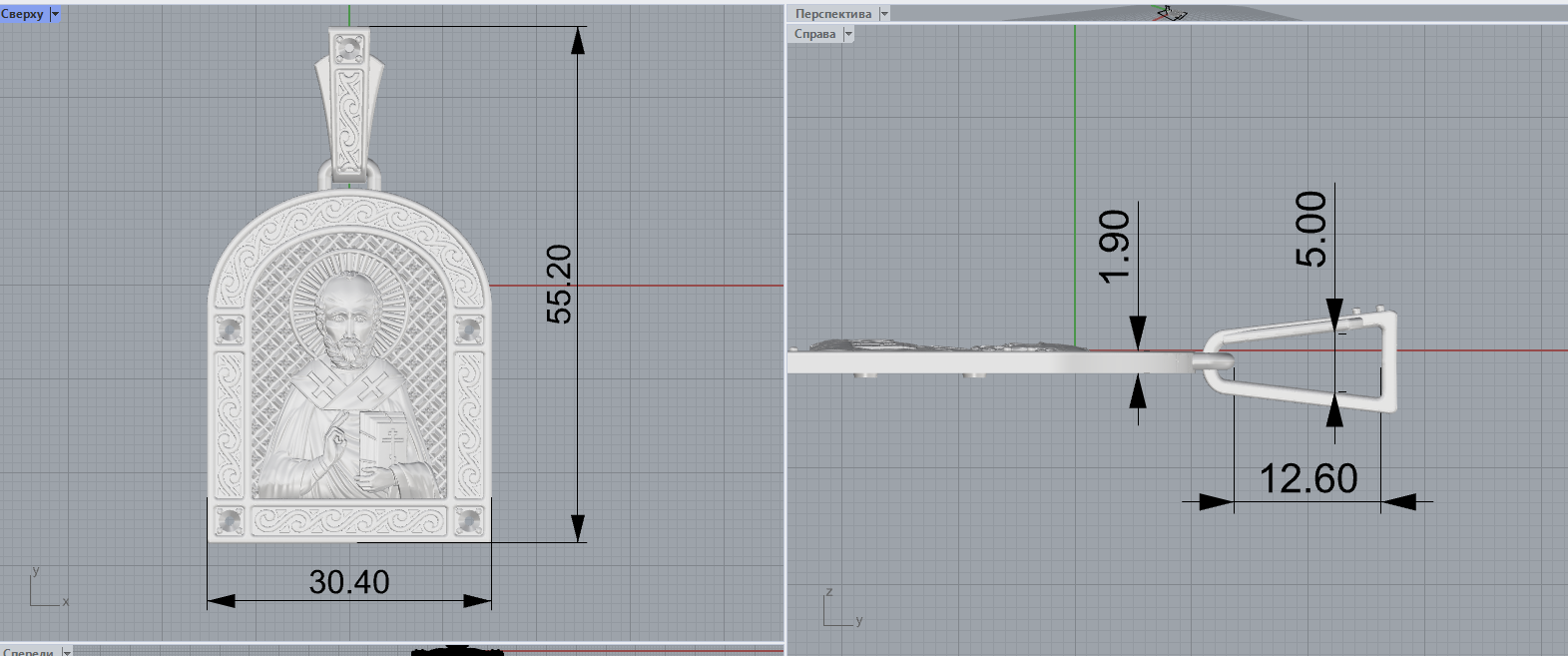Pick the upper-left corner gemstone on pendant
This screenshot has height=656, width=1568.
click(x=229, y=328)
